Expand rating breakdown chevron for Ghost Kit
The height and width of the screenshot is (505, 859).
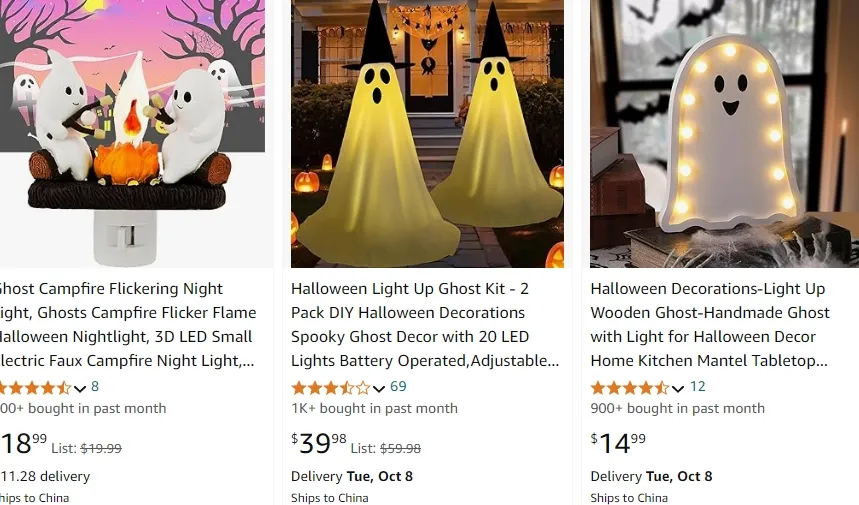[x=379, y=389]
